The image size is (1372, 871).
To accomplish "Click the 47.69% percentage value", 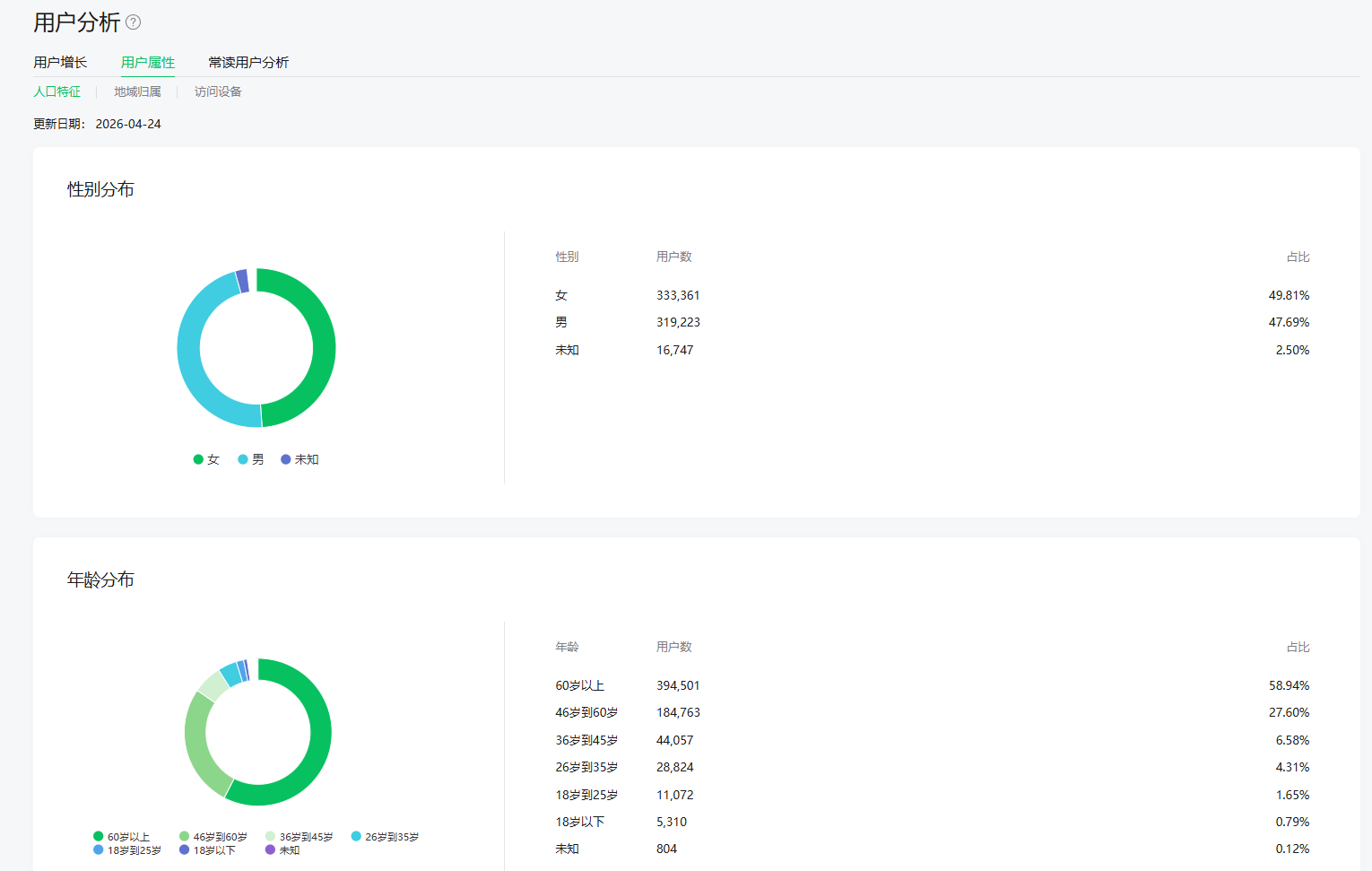I will click(1289, 322).
